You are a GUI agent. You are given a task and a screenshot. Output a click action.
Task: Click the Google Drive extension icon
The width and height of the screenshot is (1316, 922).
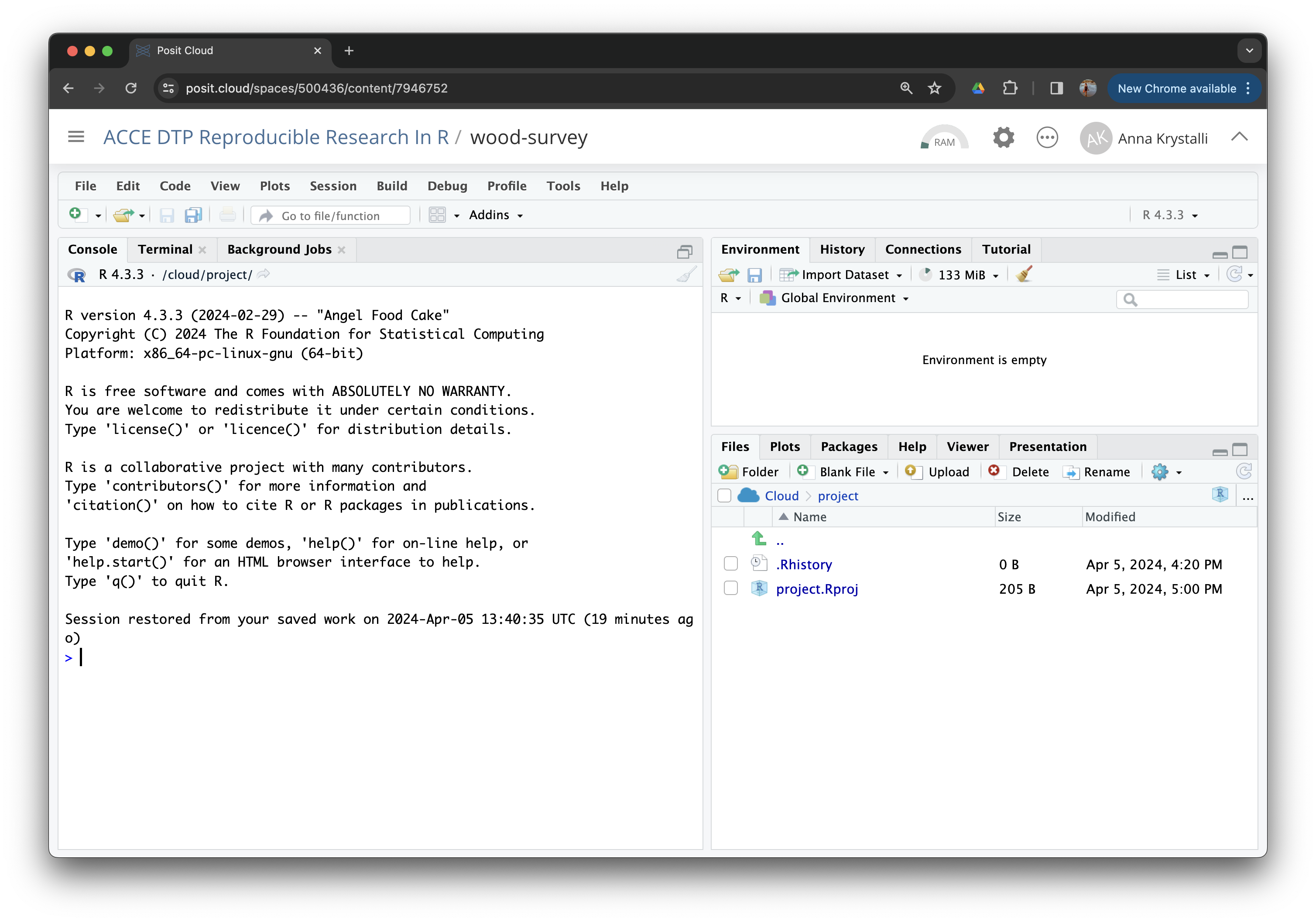click(x=978, y=88)
